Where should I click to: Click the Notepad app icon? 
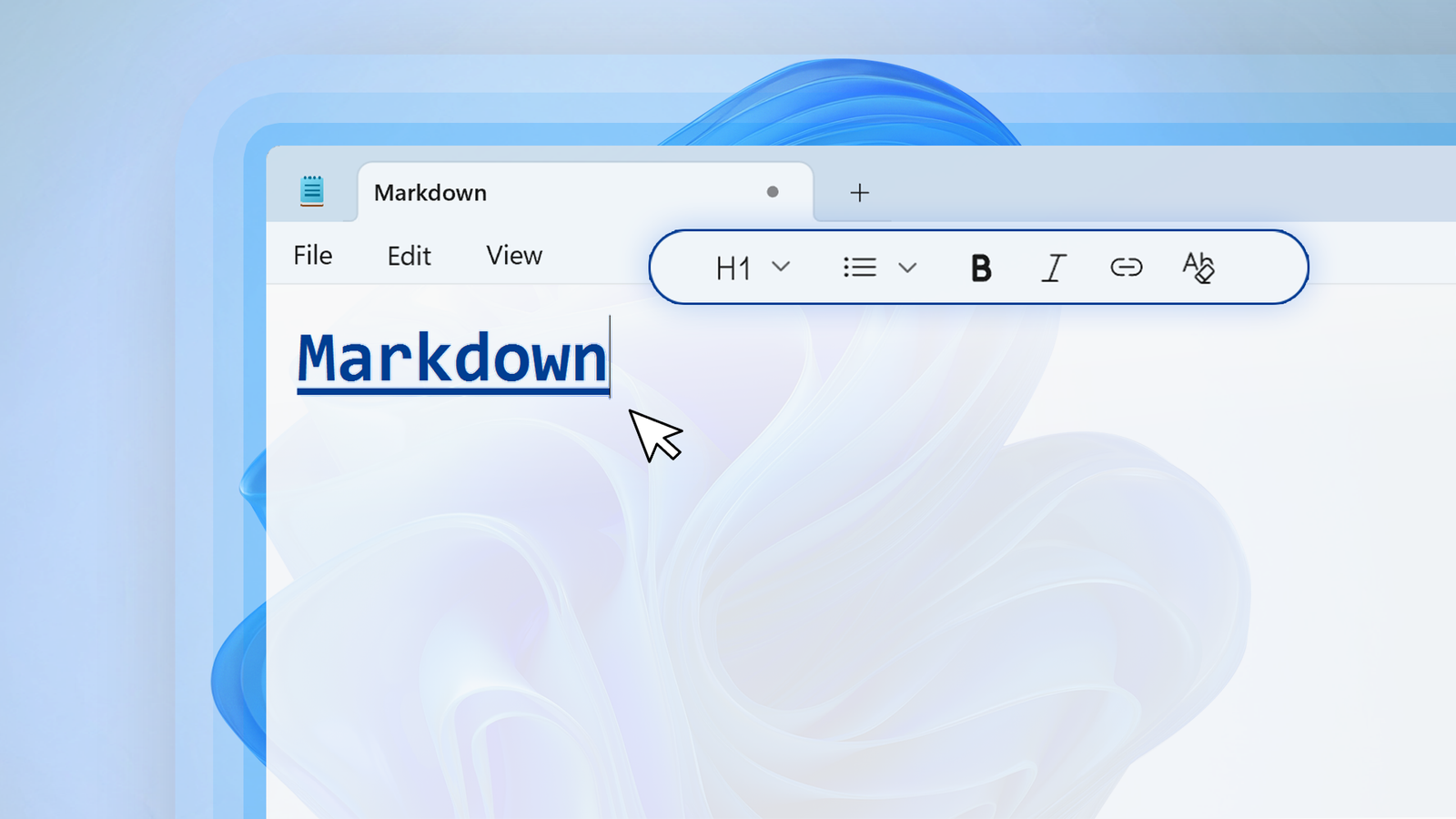(312, 189)
